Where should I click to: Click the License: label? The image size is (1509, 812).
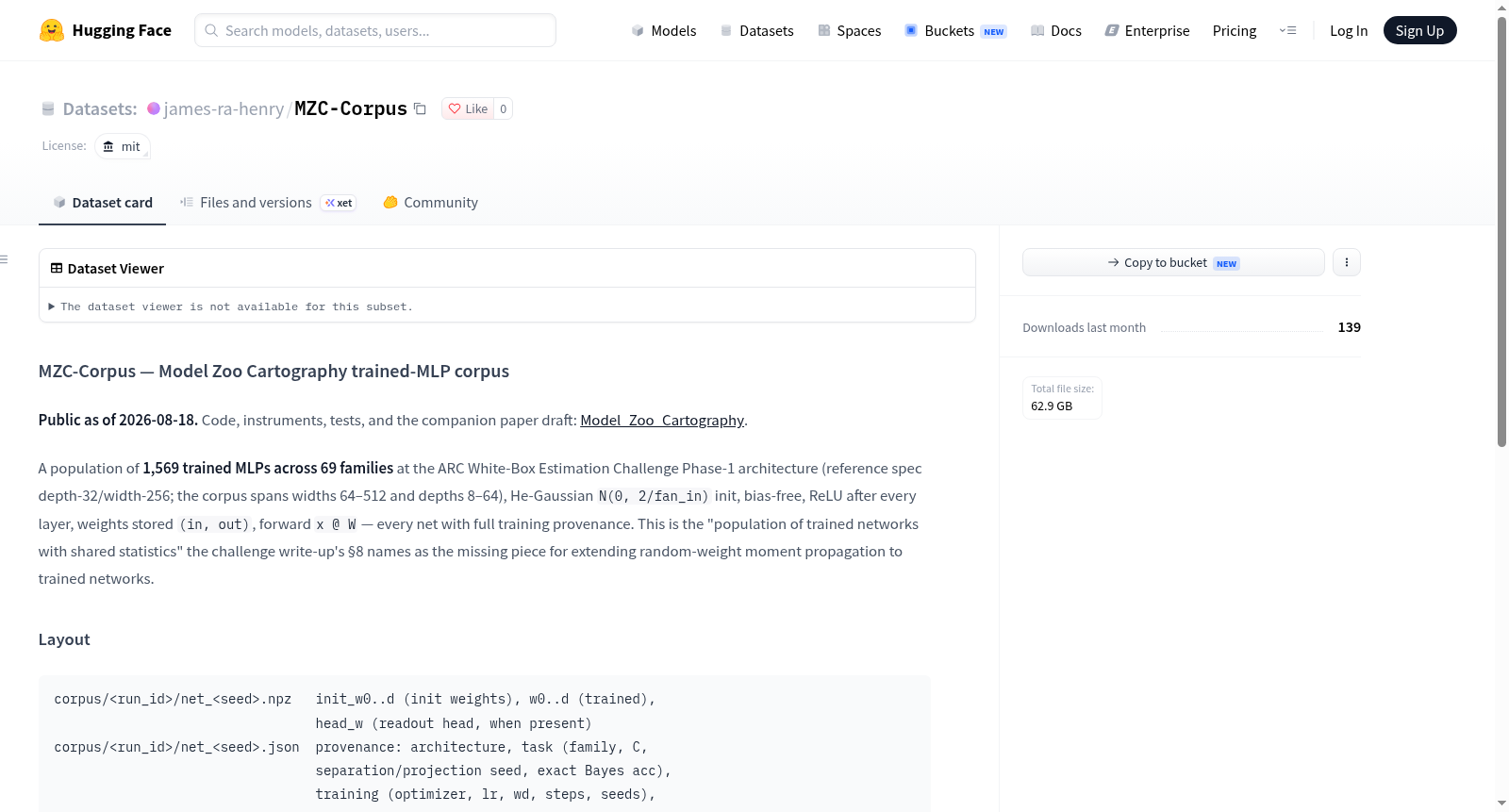click(x=64, y=146)
